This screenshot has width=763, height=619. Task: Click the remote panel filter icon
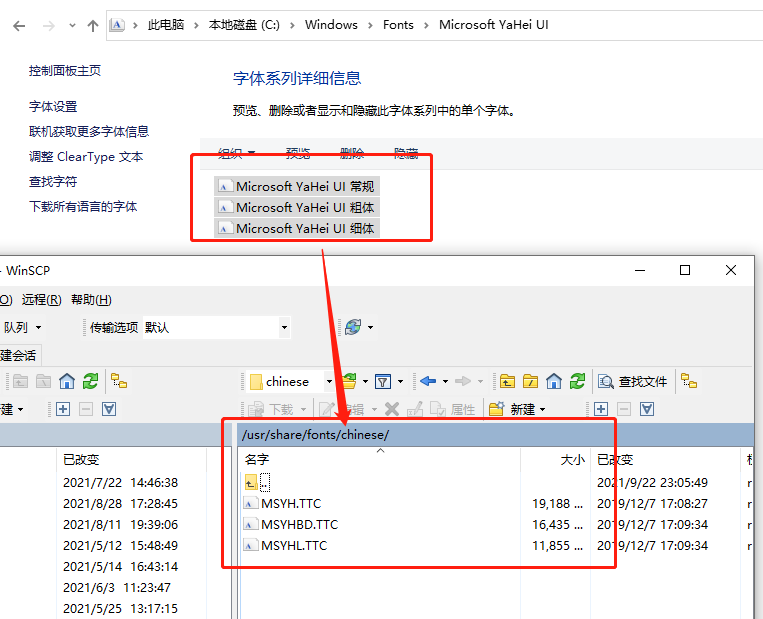382,381
